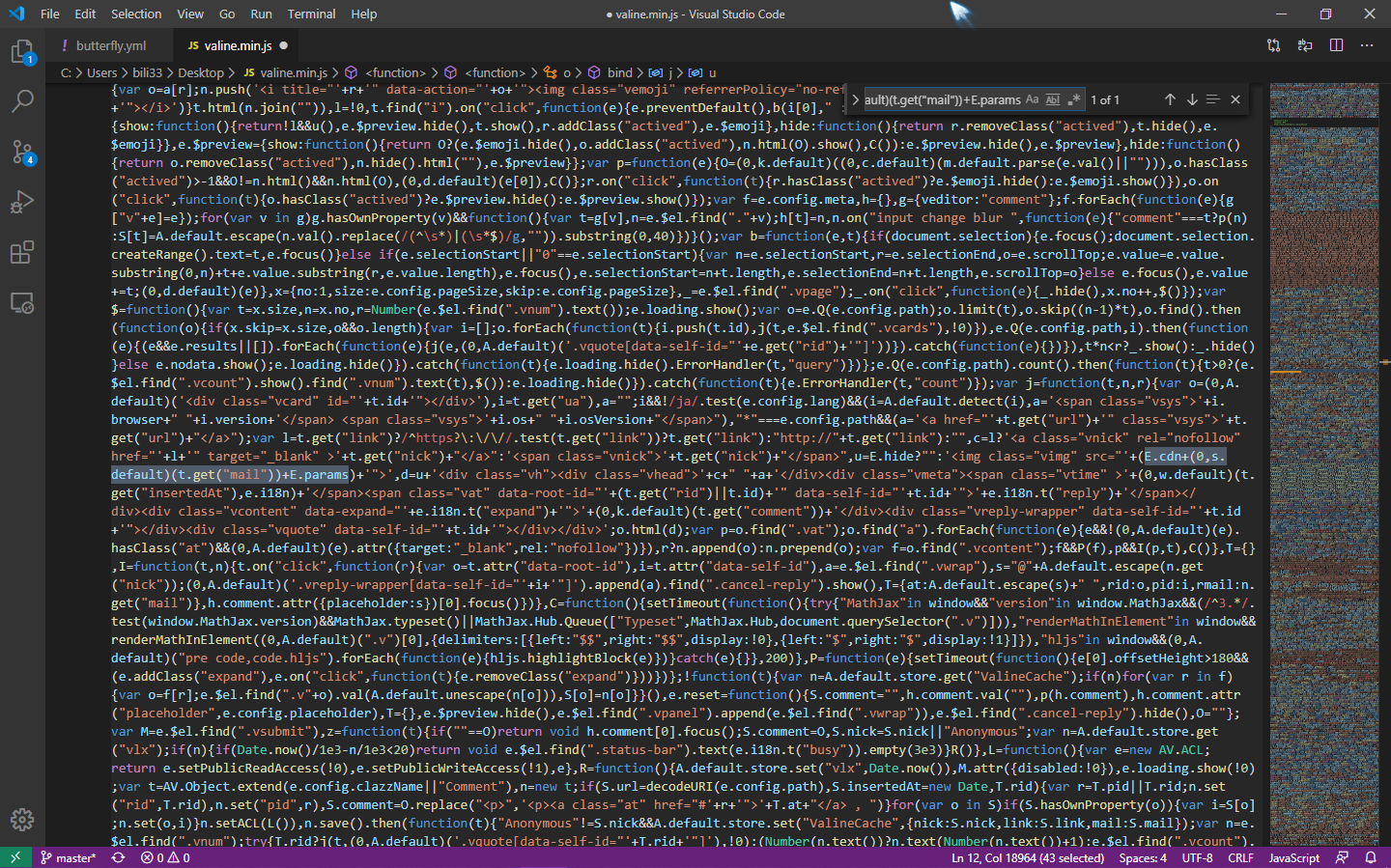Open the Manage gear menu
The image size is (1391, 868).
[x=22, y=820]
